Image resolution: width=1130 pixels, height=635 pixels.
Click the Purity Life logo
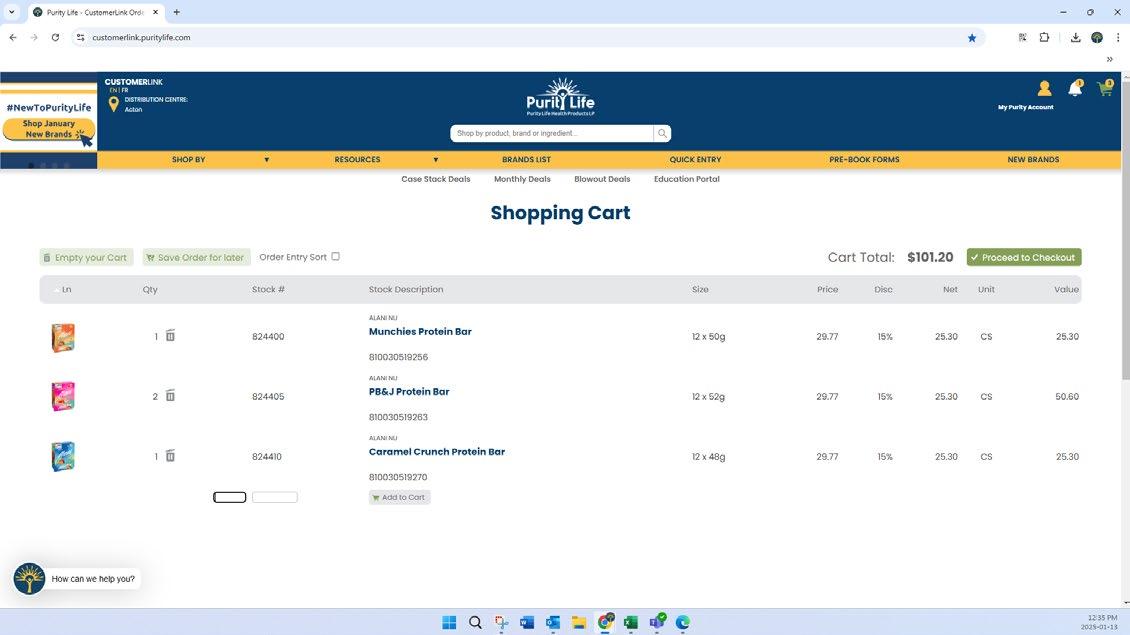point(561,97)
